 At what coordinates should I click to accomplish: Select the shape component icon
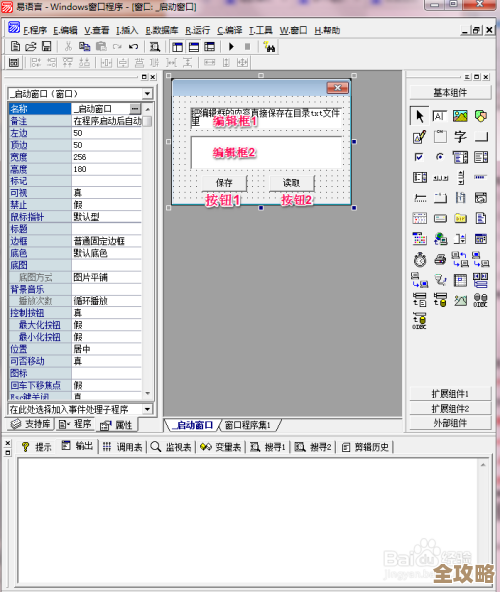[481, 116]
